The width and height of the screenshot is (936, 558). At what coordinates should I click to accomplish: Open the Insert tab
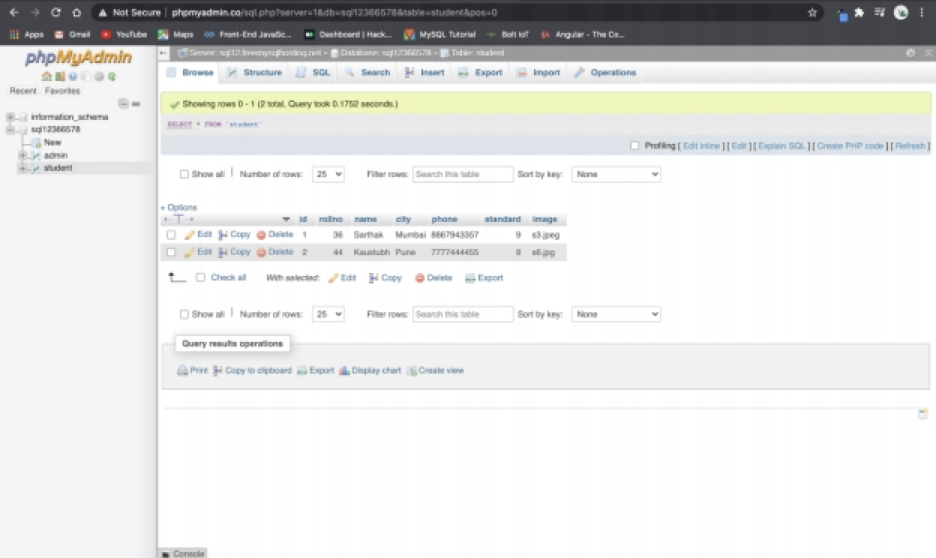click(x=424, y=73)
